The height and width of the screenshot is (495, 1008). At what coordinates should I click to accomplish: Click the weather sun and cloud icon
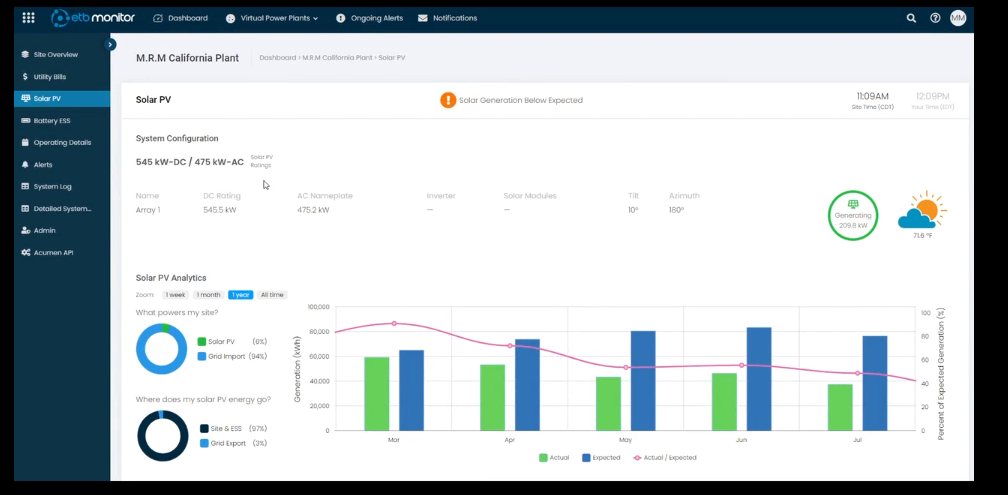921,211
